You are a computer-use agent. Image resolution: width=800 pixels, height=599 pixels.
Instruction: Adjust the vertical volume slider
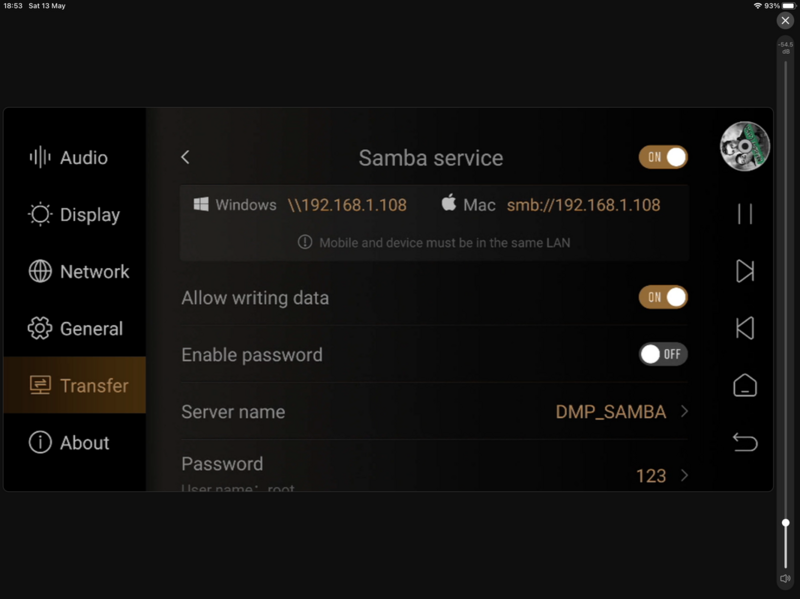click(786, 522)
